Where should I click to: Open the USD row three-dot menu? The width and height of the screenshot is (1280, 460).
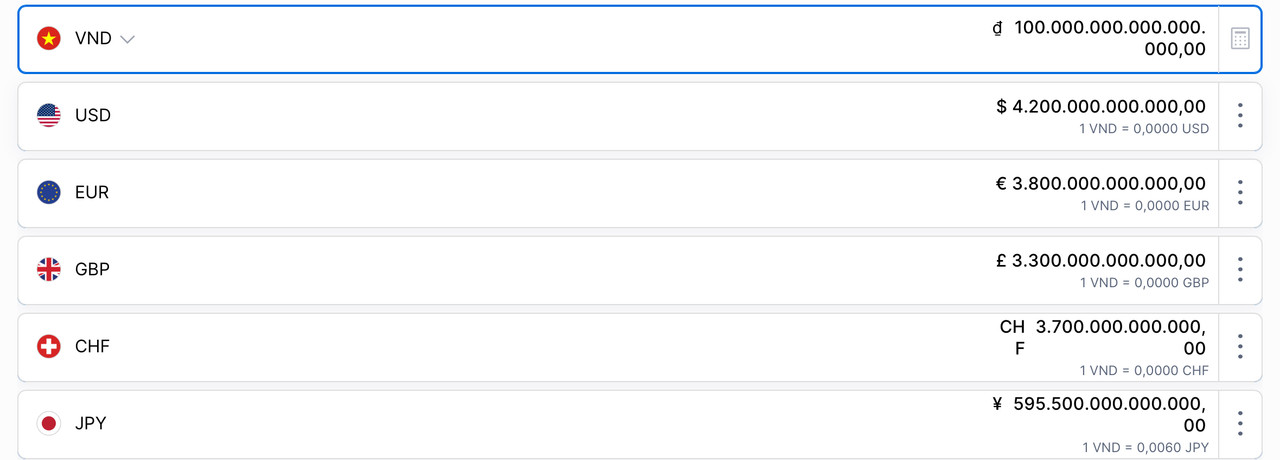pos(1240,116)
